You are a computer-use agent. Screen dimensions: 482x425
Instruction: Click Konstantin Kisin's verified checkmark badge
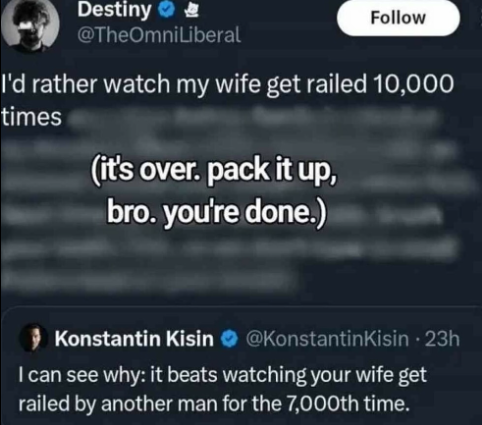(229, 339)
